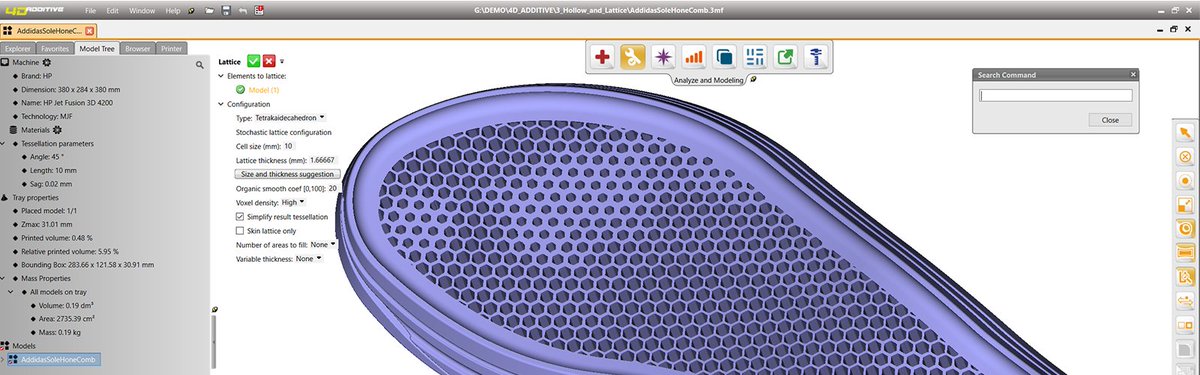Click the circled X tool in right toolbar
Viewport: 1200px width, 375px height.
(1185, 157)
